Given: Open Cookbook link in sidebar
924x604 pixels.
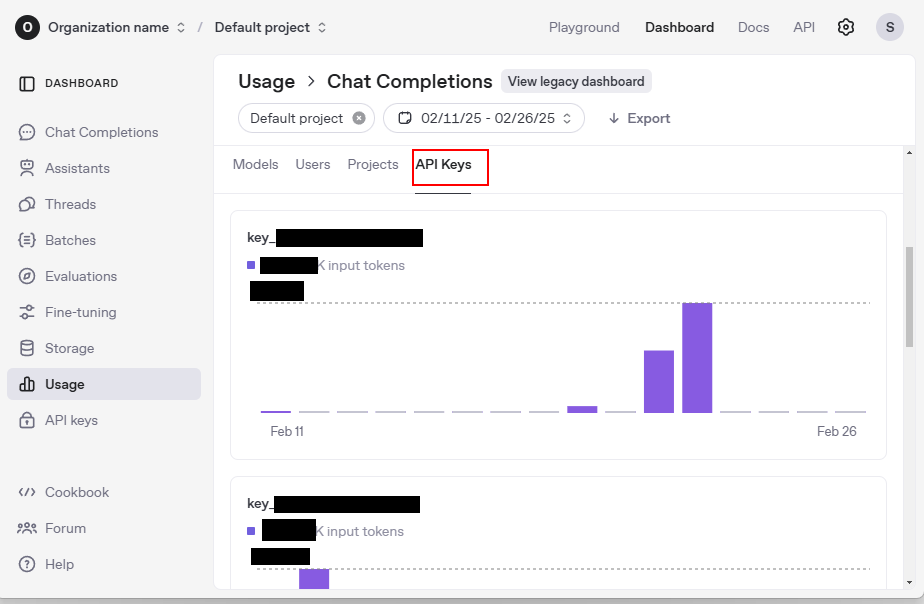Looking at the screenshot, I should coord(77,492).
